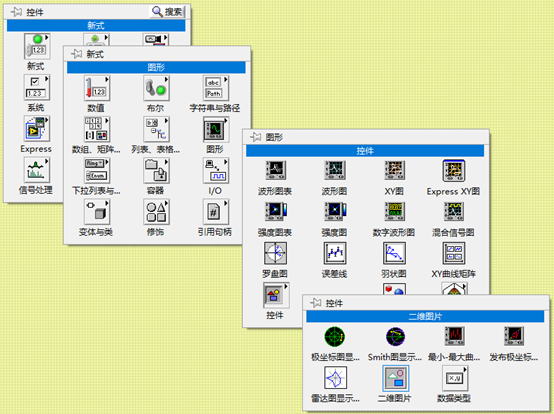Viewport: 554px width, 414px height.
Task: Select the 数字波形图 digital waveform graph
Action: 394,211
